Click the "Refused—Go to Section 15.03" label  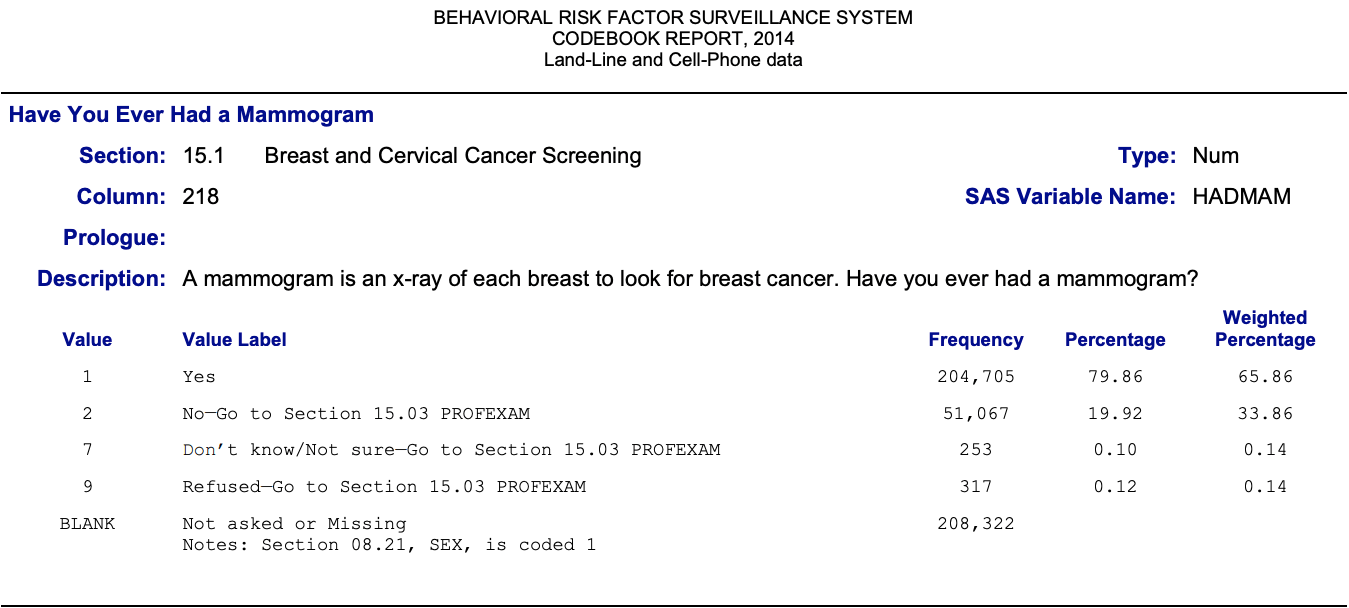point(384,487)
